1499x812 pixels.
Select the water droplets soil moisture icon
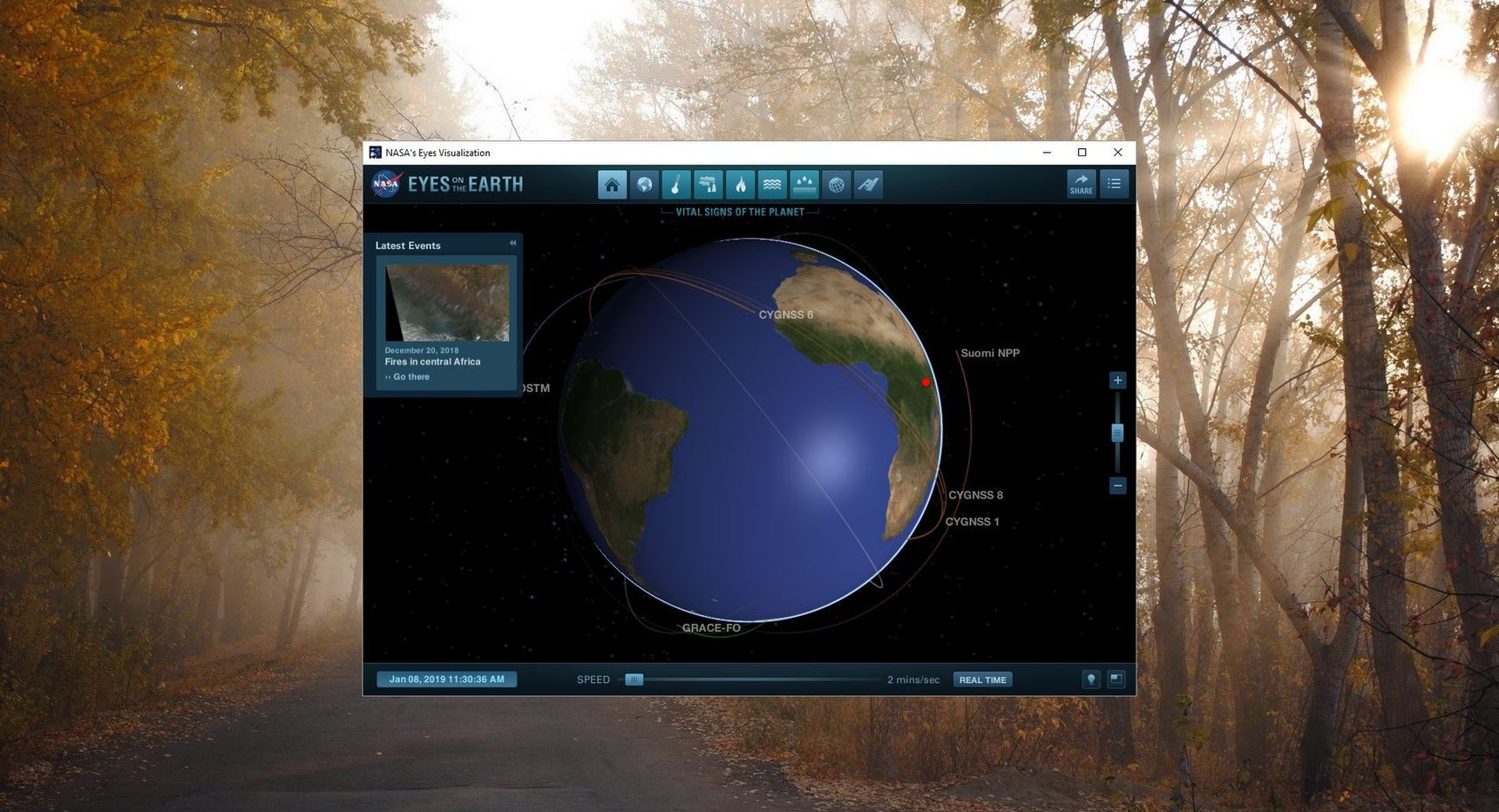804,185
